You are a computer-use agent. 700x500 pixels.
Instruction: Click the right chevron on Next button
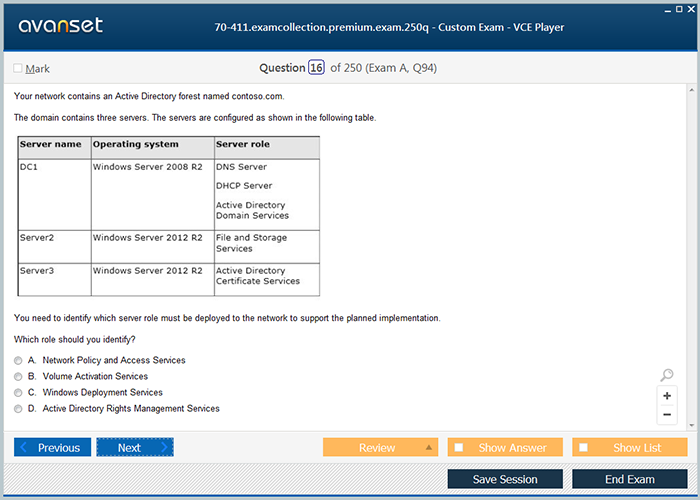pyautogui.click(x=164, y=447)
